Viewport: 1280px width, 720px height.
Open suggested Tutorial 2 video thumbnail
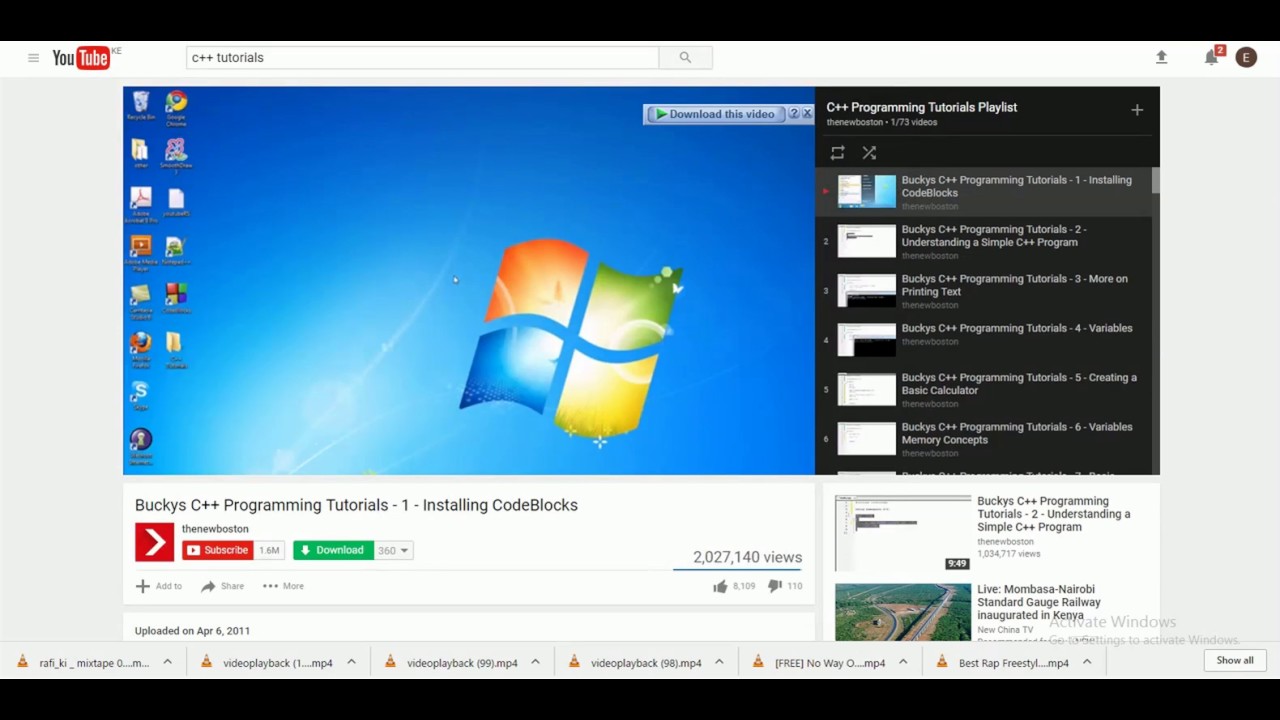903,533
